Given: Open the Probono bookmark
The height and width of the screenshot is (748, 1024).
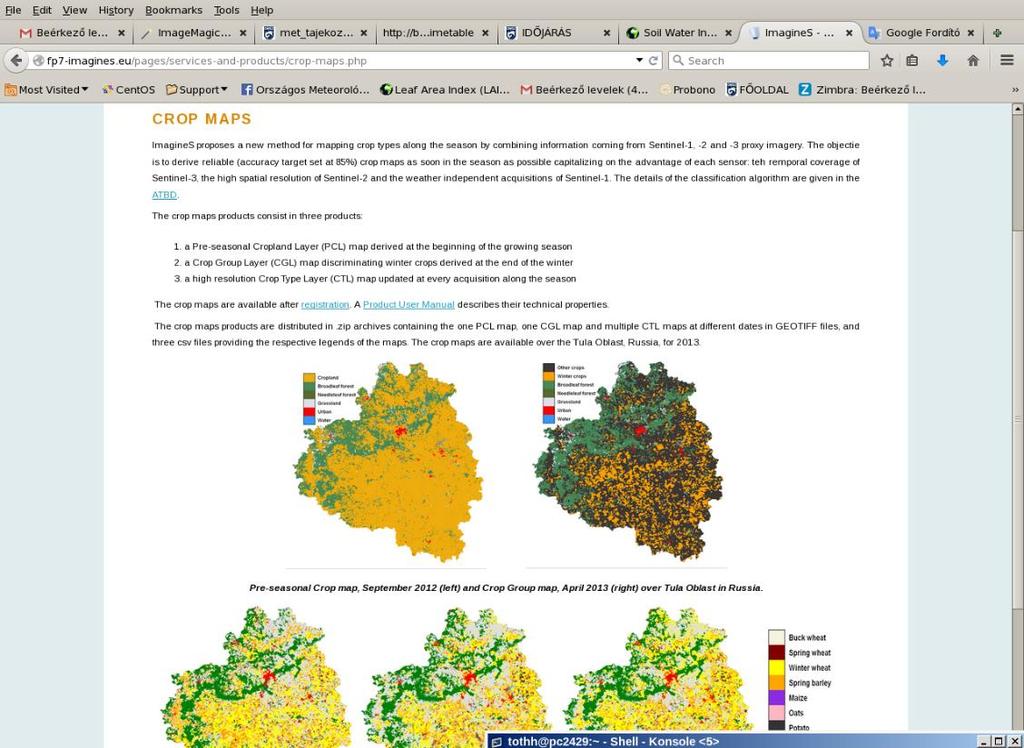Looking at the screenshot, I should coord(687,89).
